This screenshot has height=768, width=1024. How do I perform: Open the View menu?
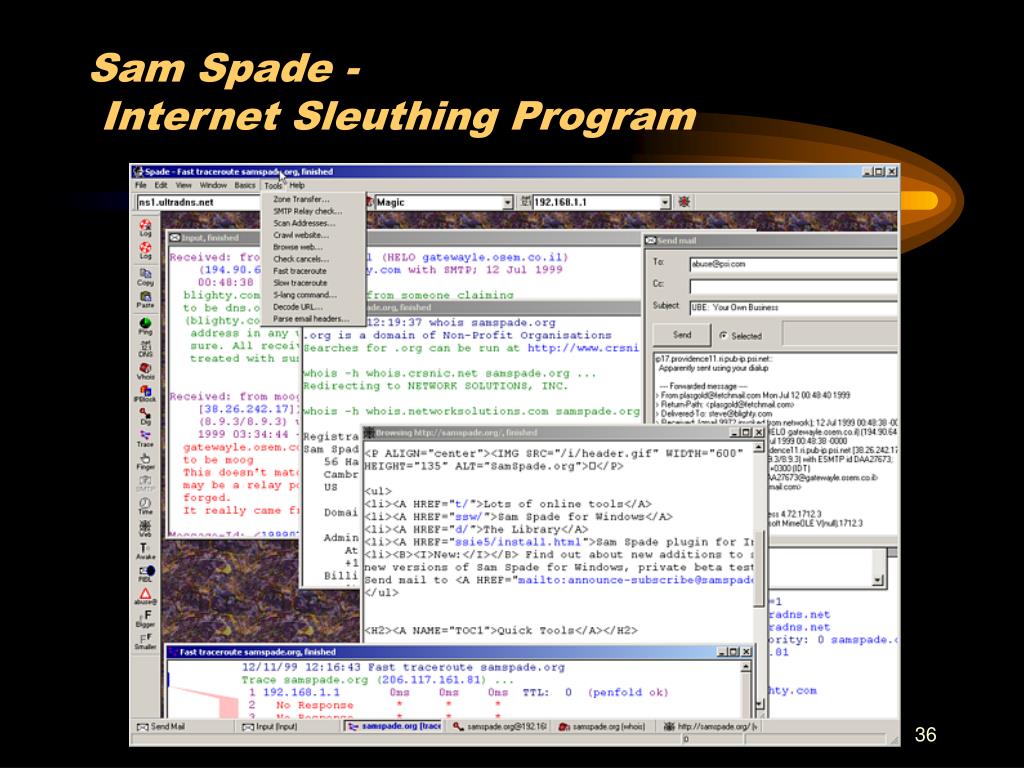pyautogui.click(x=184, y=185)
